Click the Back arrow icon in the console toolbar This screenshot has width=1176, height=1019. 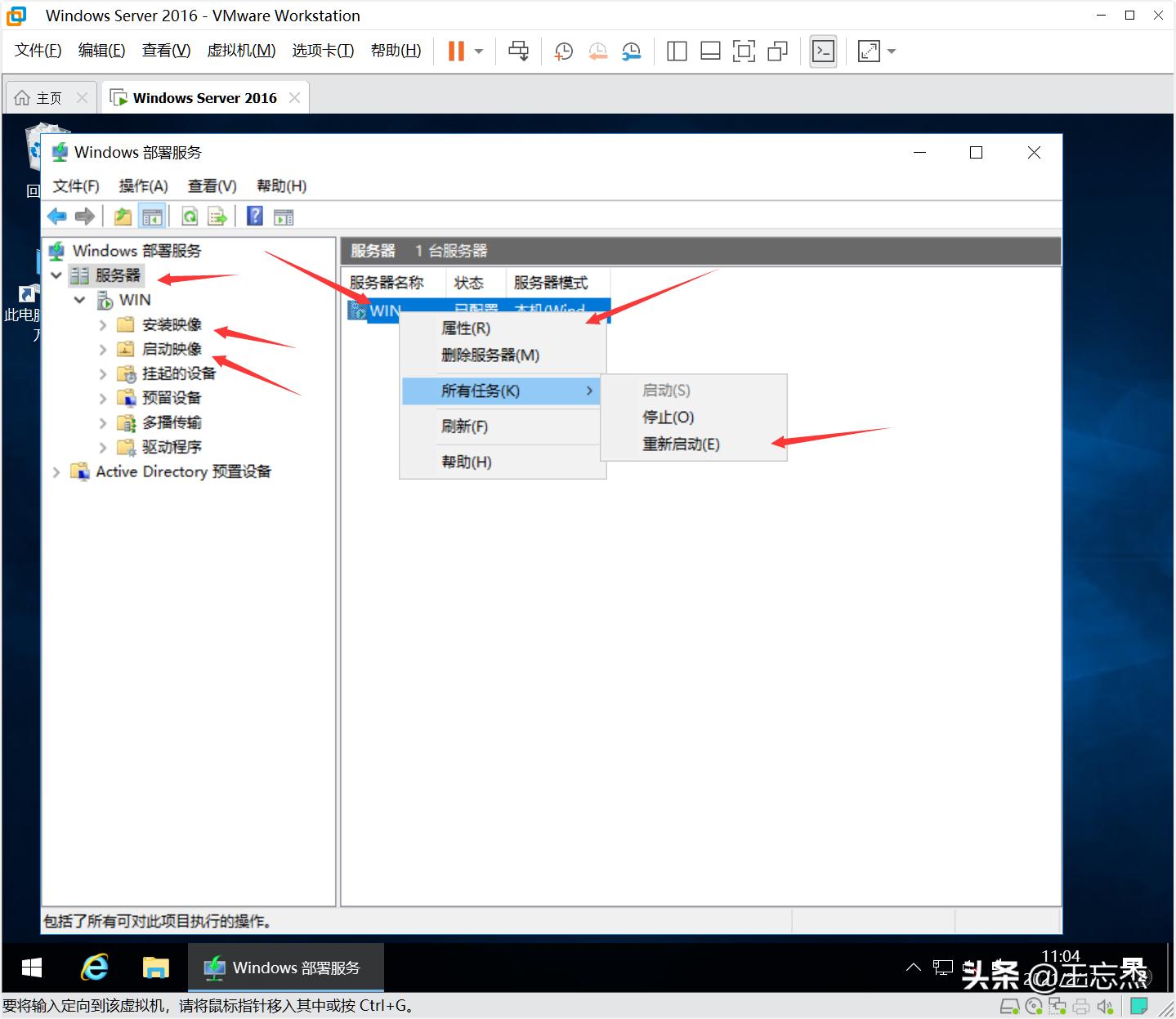pos(56,215)
